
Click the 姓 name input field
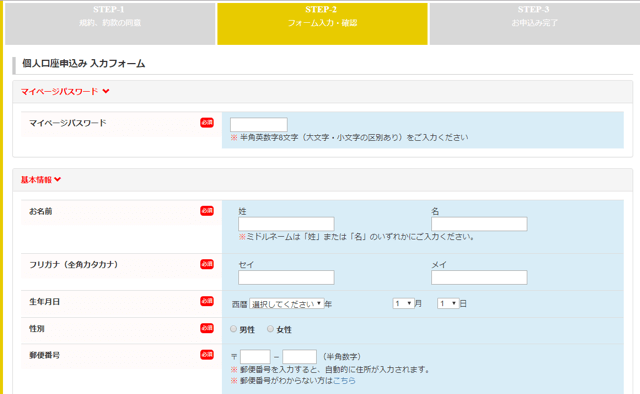pyautogui.click(x=286, y=224)
